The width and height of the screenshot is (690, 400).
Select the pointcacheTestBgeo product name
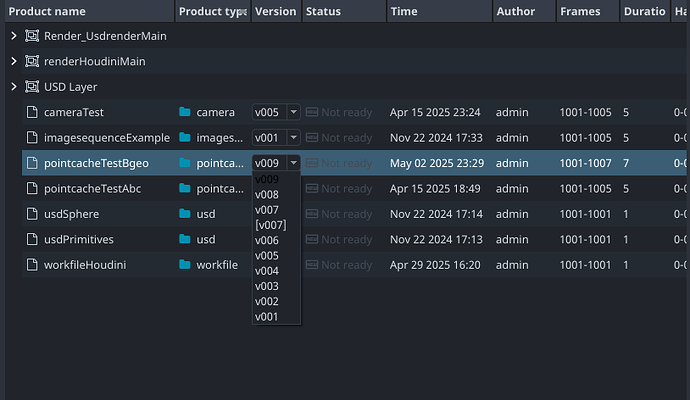point(96,163)
